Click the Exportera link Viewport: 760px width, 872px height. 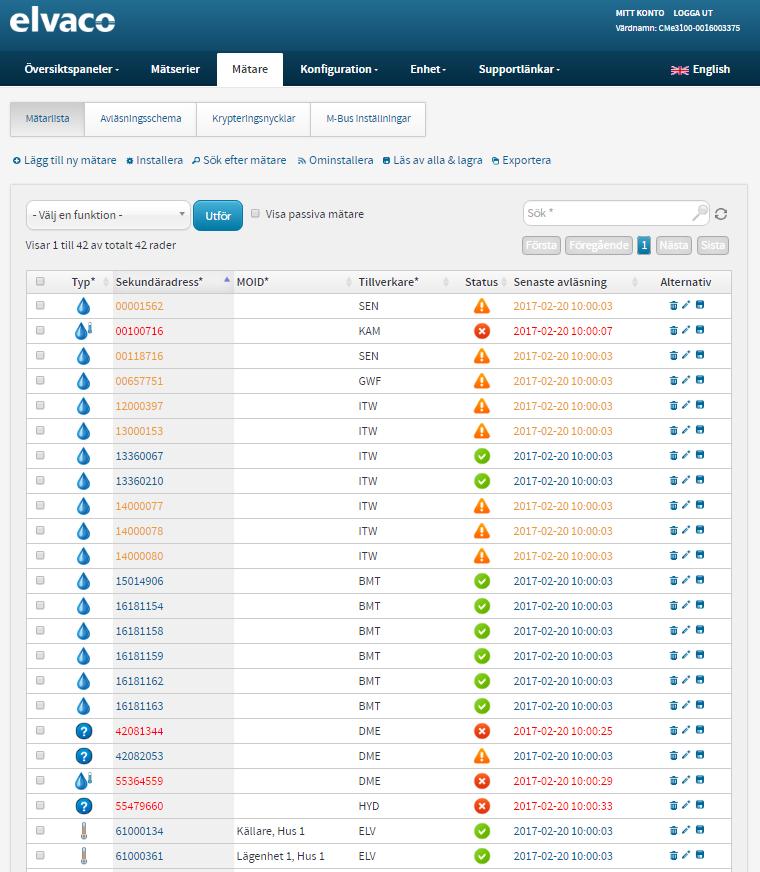pyautogui.click(x=521, y=160)
